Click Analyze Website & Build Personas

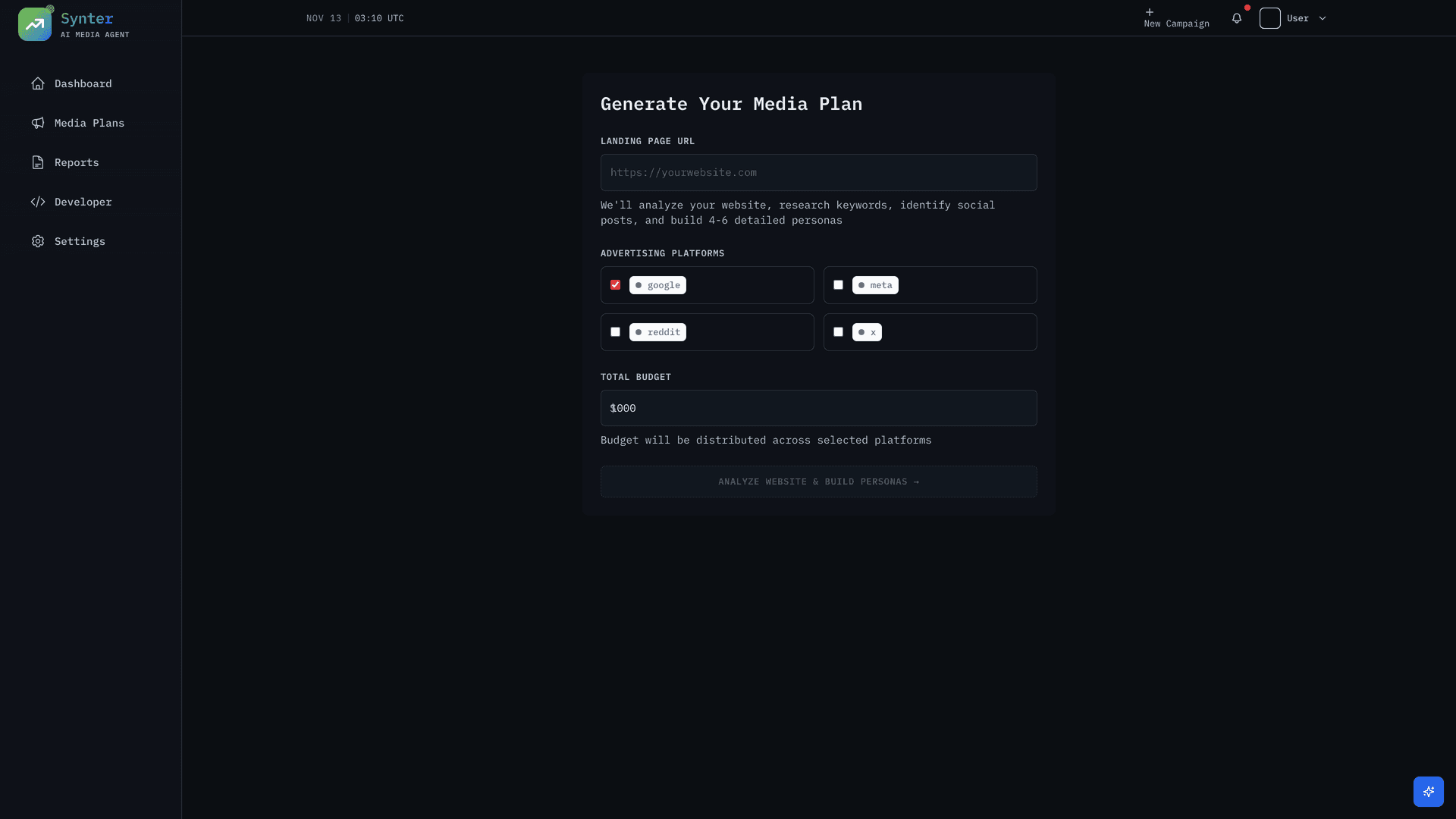coord(818,482)
